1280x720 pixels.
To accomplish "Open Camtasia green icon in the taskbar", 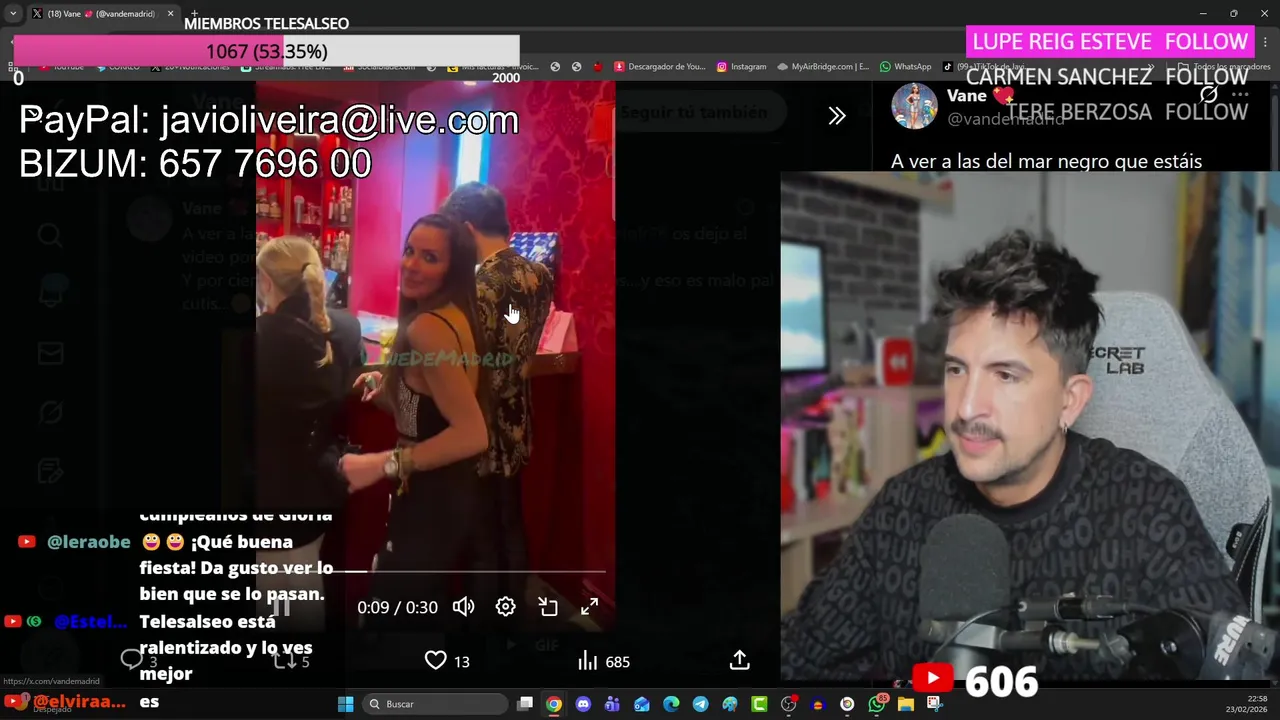I will pos(759,704).
